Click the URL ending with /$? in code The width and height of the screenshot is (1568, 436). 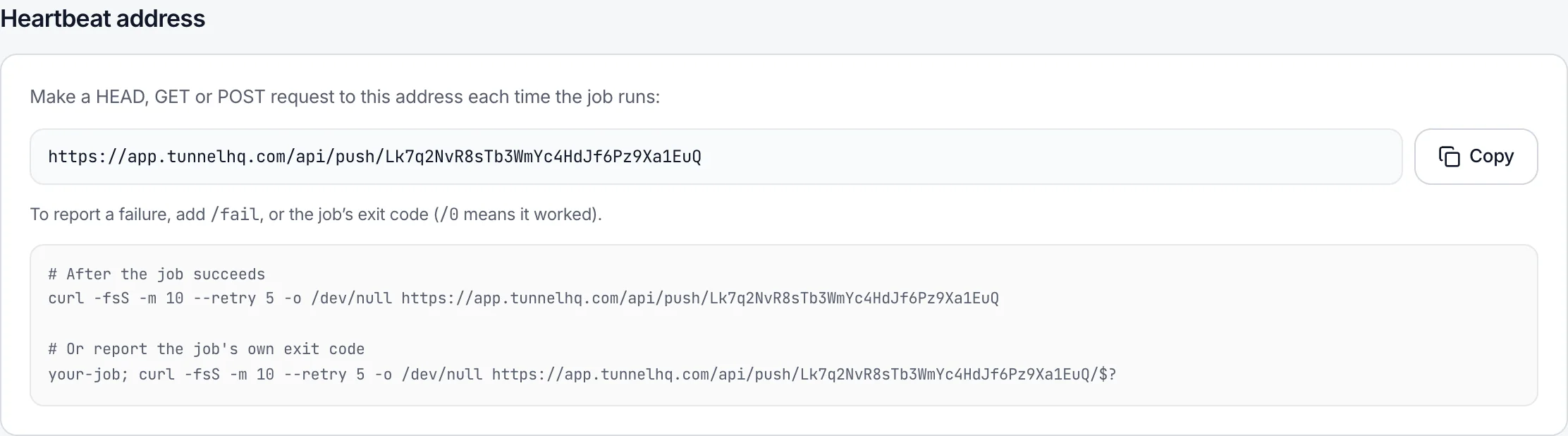[804, 374]
